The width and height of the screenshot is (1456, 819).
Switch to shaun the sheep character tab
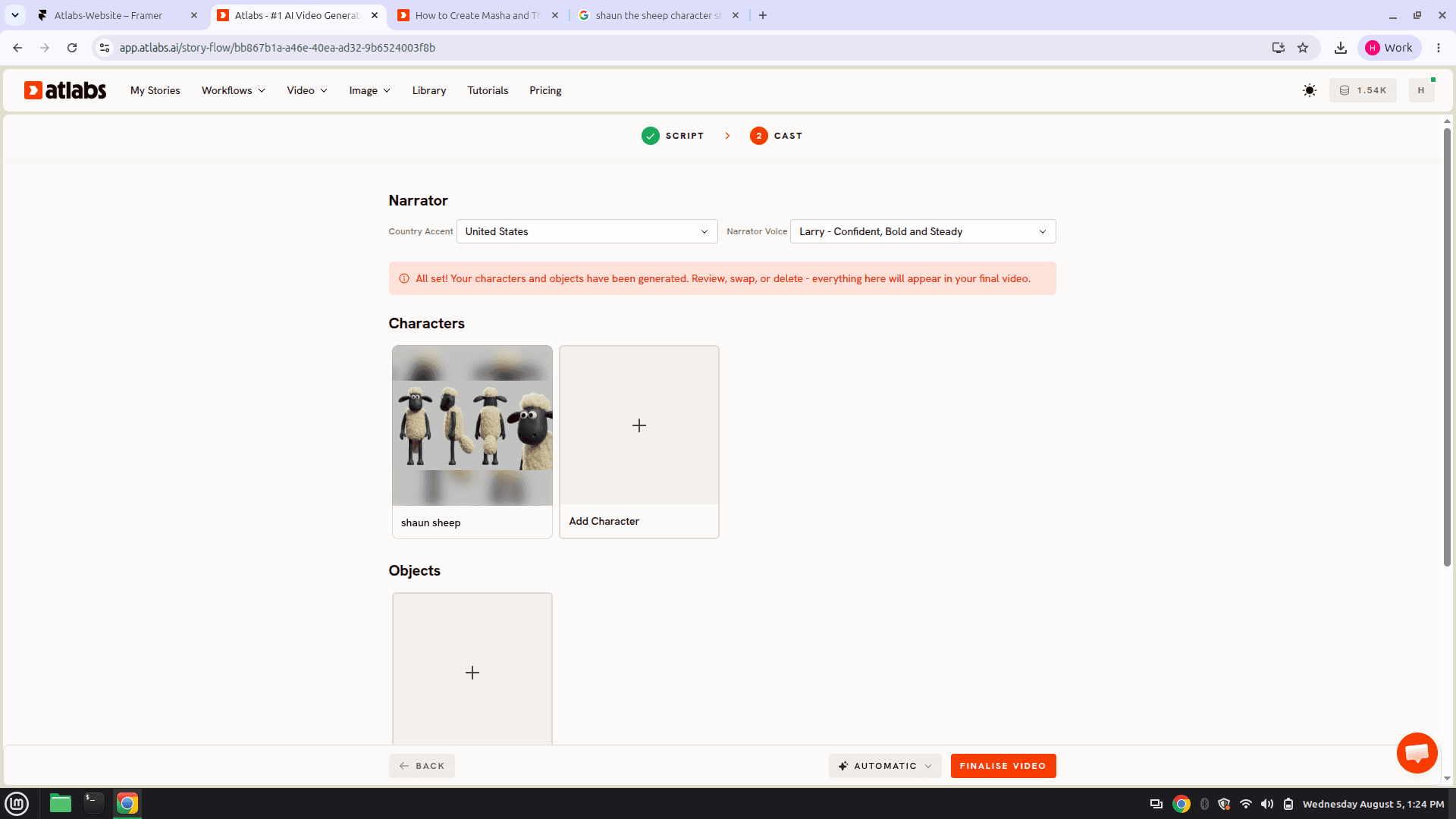[x=659, y=15]
